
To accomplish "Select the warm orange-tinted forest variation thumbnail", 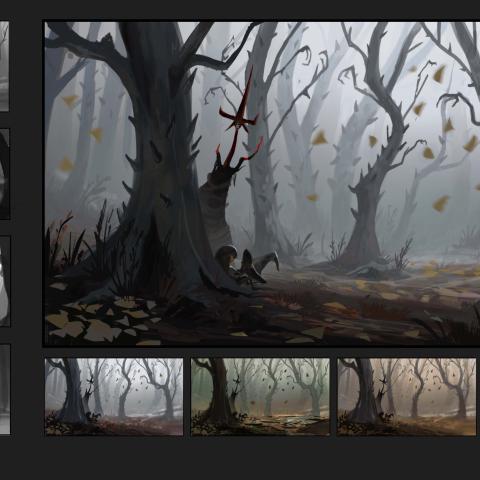I will (x=407, y=397).
